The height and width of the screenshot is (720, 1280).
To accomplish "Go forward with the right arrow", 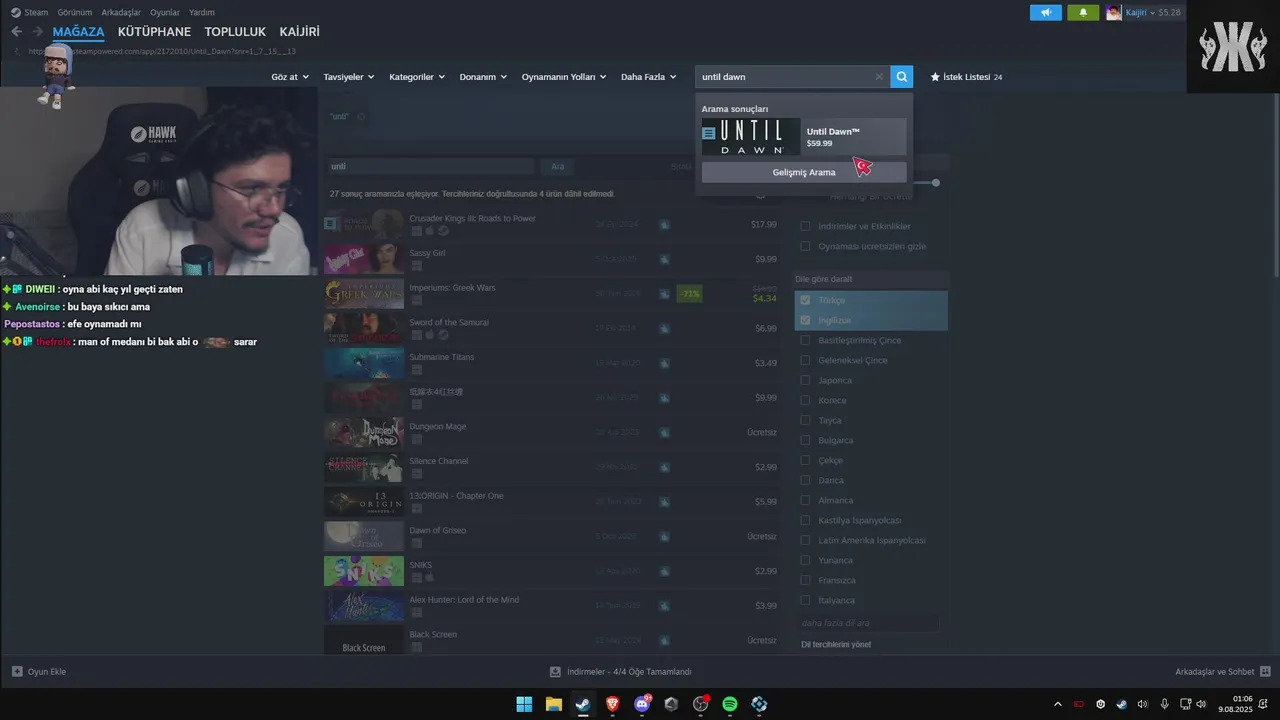I will (x=38, y=32).
